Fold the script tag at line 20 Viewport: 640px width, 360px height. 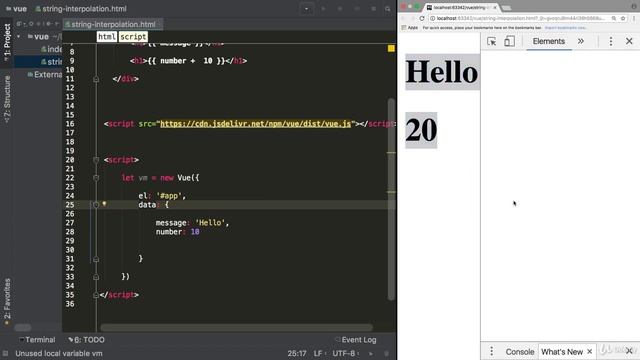click(x=96, y=160)
